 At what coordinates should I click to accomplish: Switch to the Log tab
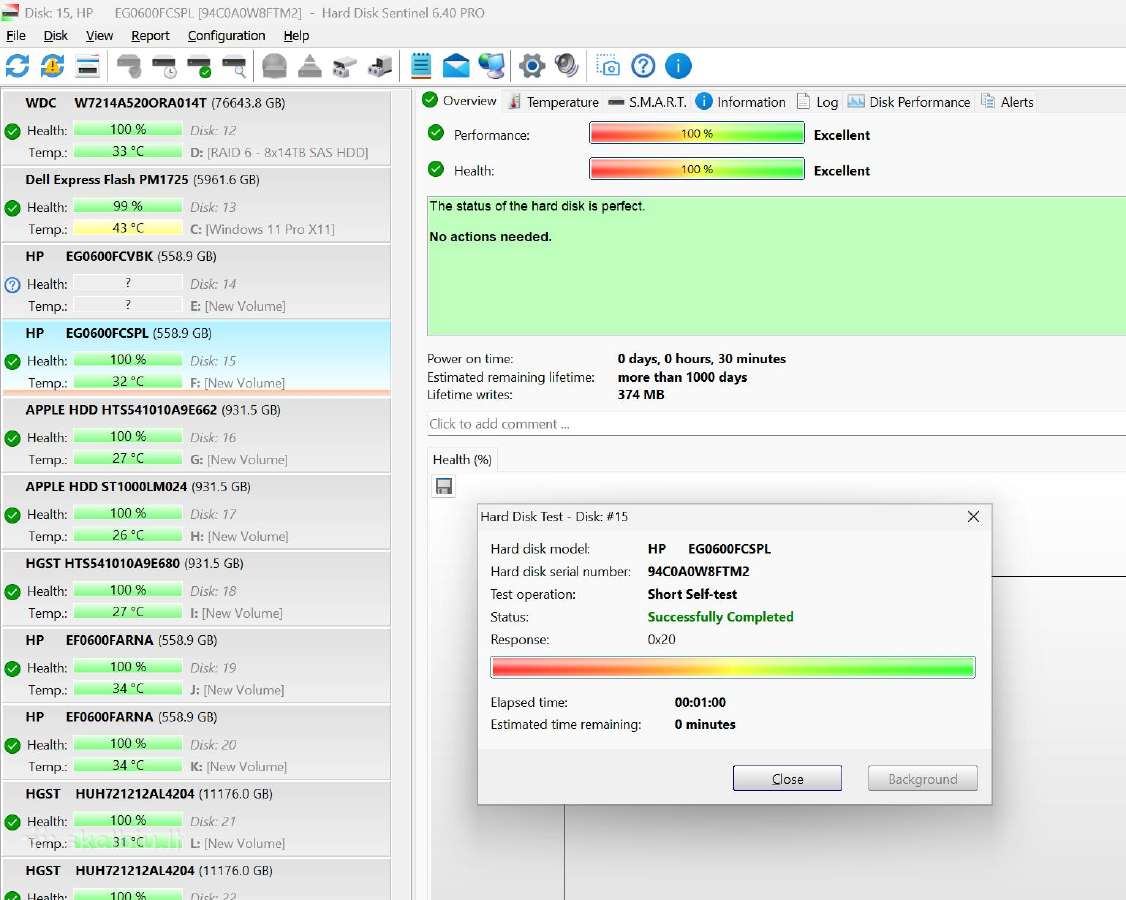tap(817, 102)
